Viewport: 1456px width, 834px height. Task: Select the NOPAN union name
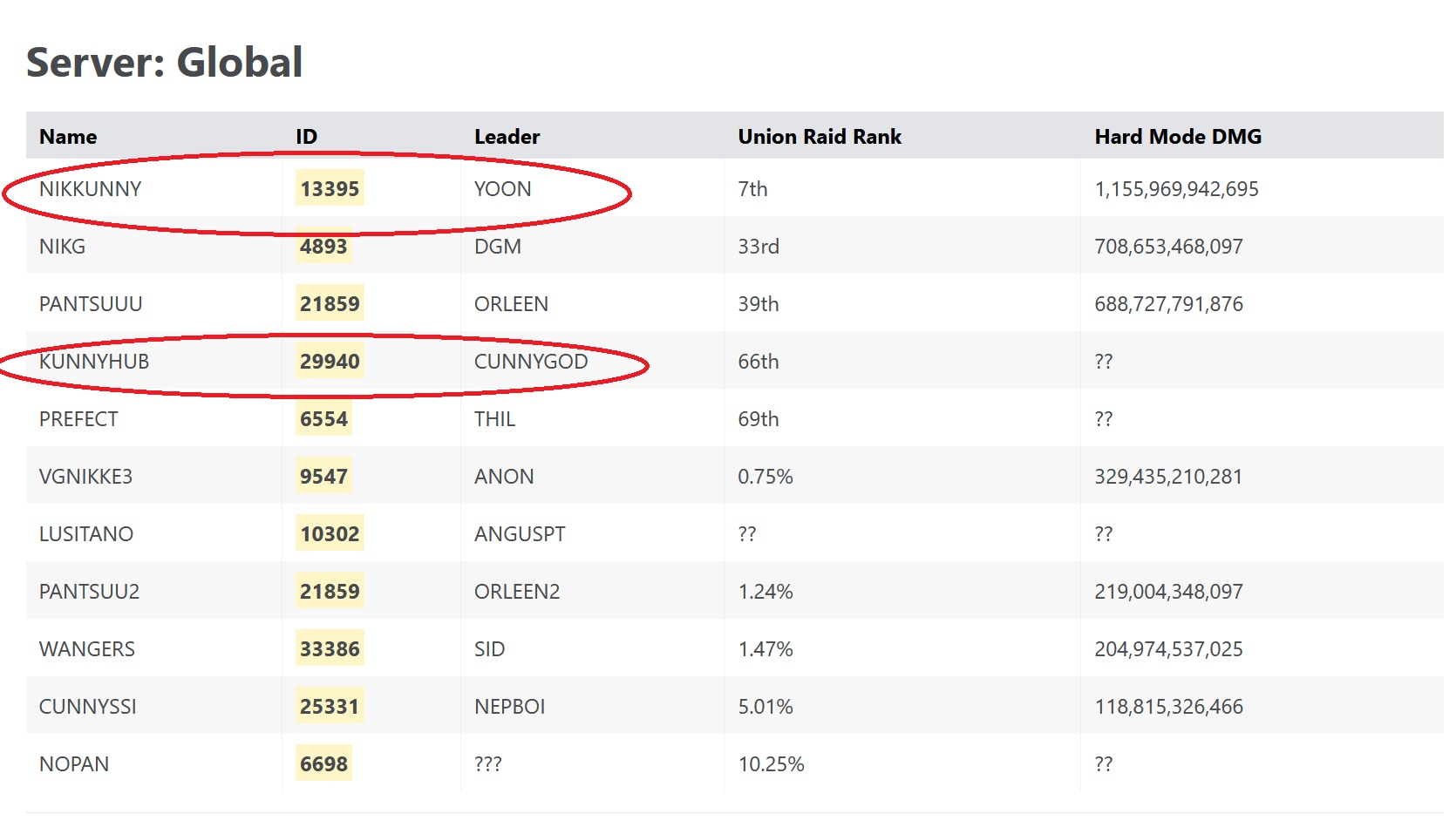coord(74,764)
